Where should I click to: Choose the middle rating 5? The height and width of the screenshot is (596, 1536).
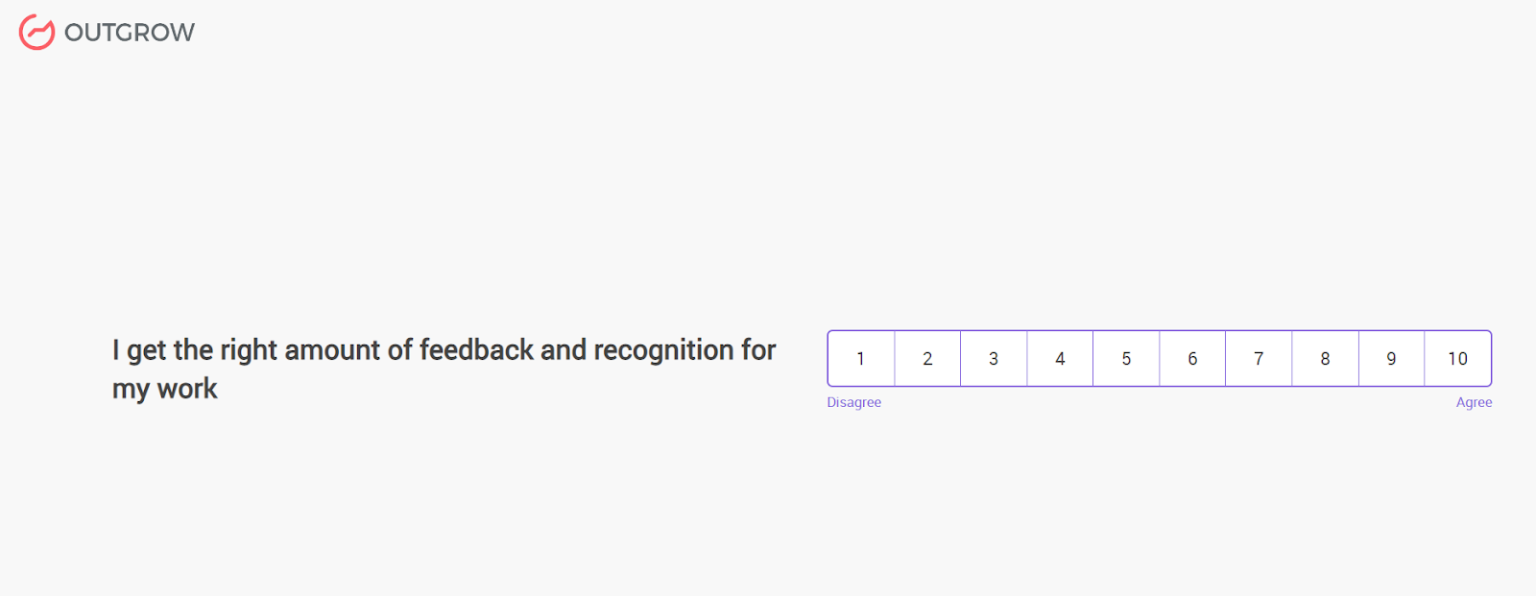coord(1126,358)
